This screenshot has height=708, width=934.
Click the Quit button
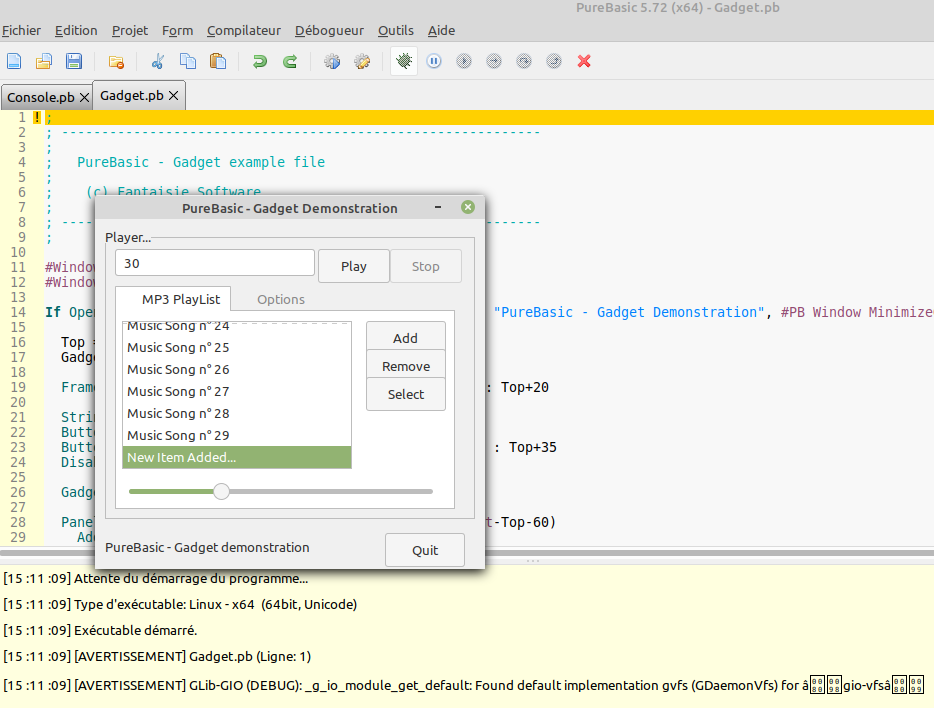[x=425, y=550]
